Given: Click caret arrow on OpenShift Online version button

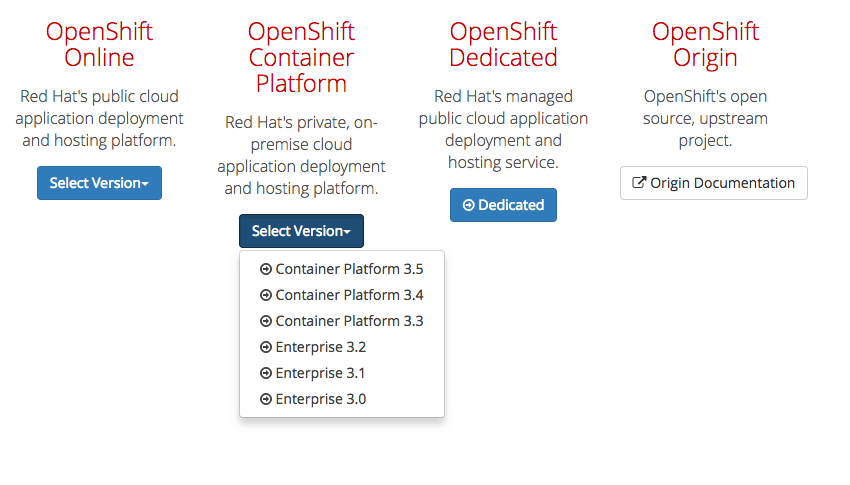Looking at the screenshot, I should [x=145, y=185].
